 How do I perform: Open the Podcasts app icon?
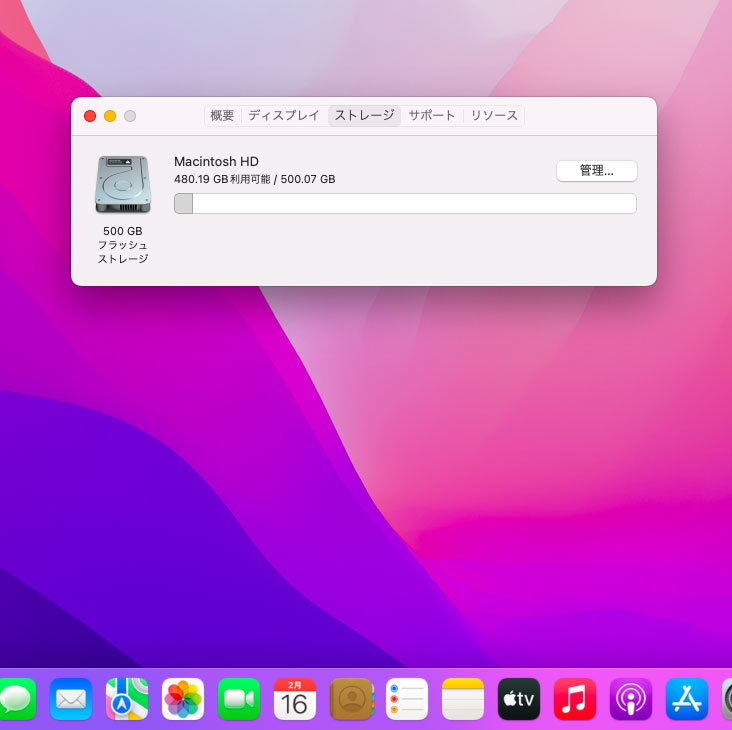(631, 699)
